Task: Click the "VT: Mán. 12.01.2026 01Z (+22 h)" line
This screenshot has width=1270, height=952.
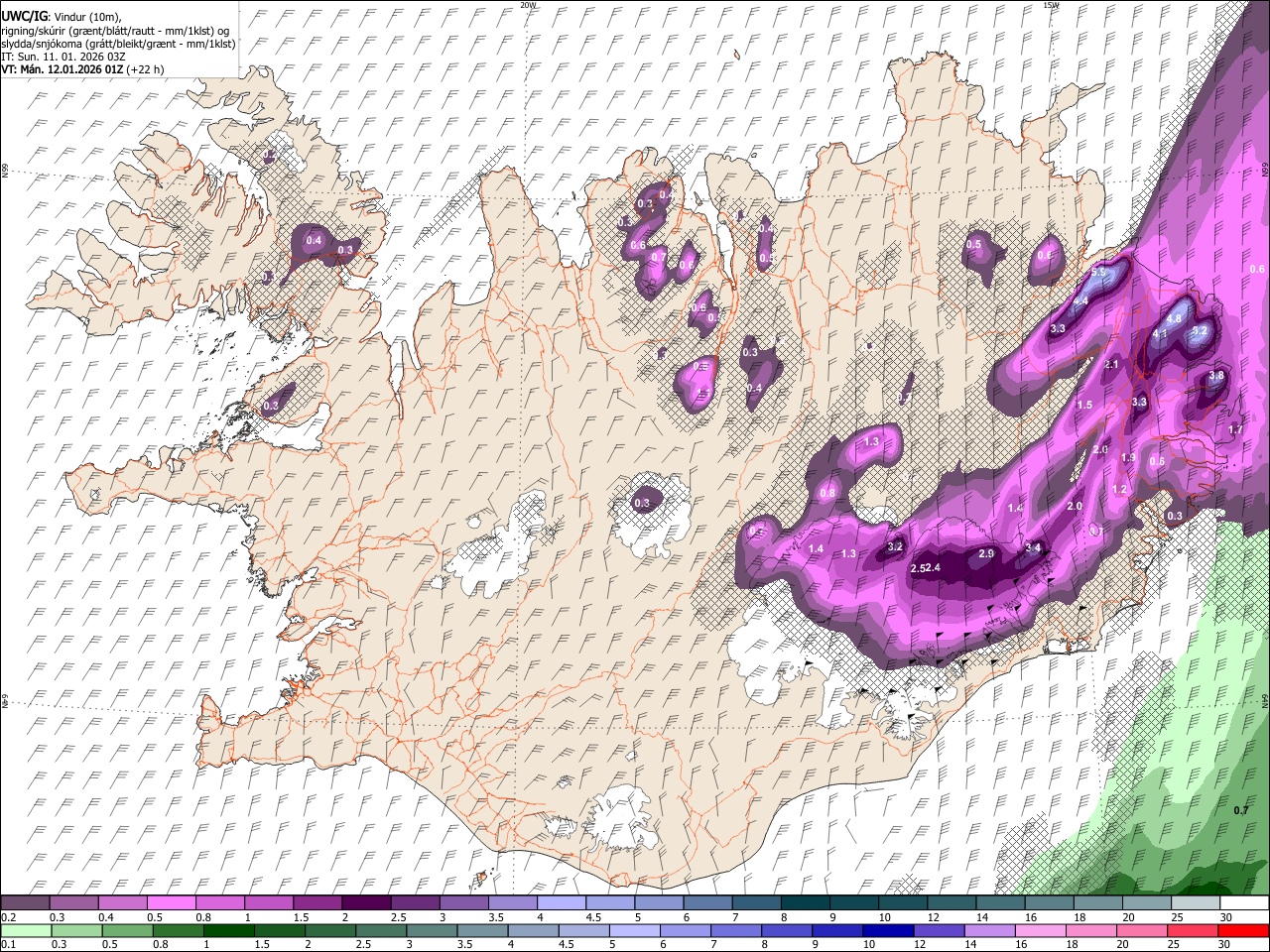Action: point(82,69)
